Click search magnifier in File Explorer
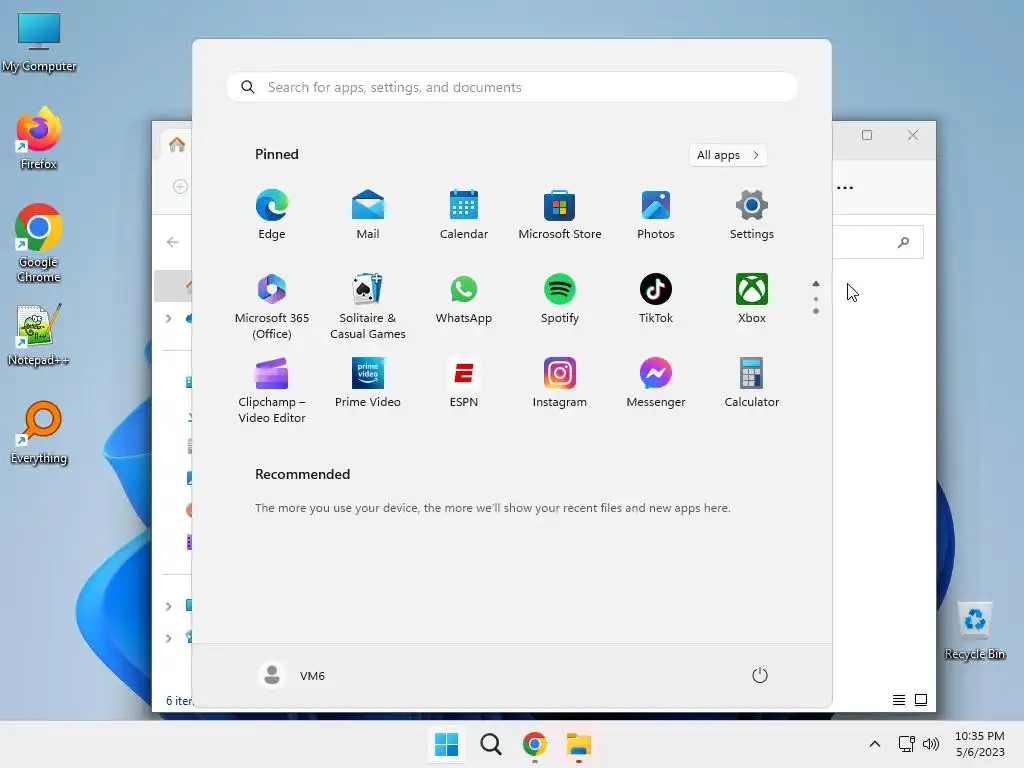Screen dimensions: 1024x768 (x=903, y=242)
